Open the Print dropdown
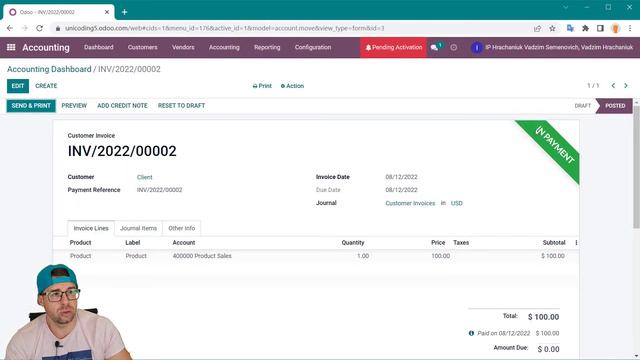 [262, 86]
